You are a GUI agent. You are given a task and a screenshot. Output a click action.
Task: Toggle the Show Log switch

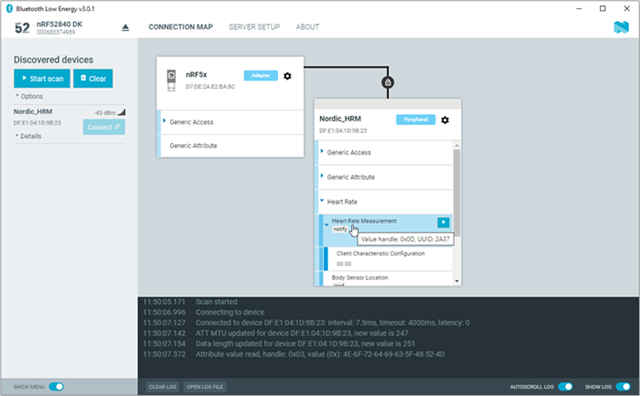[x=623, y=386]
